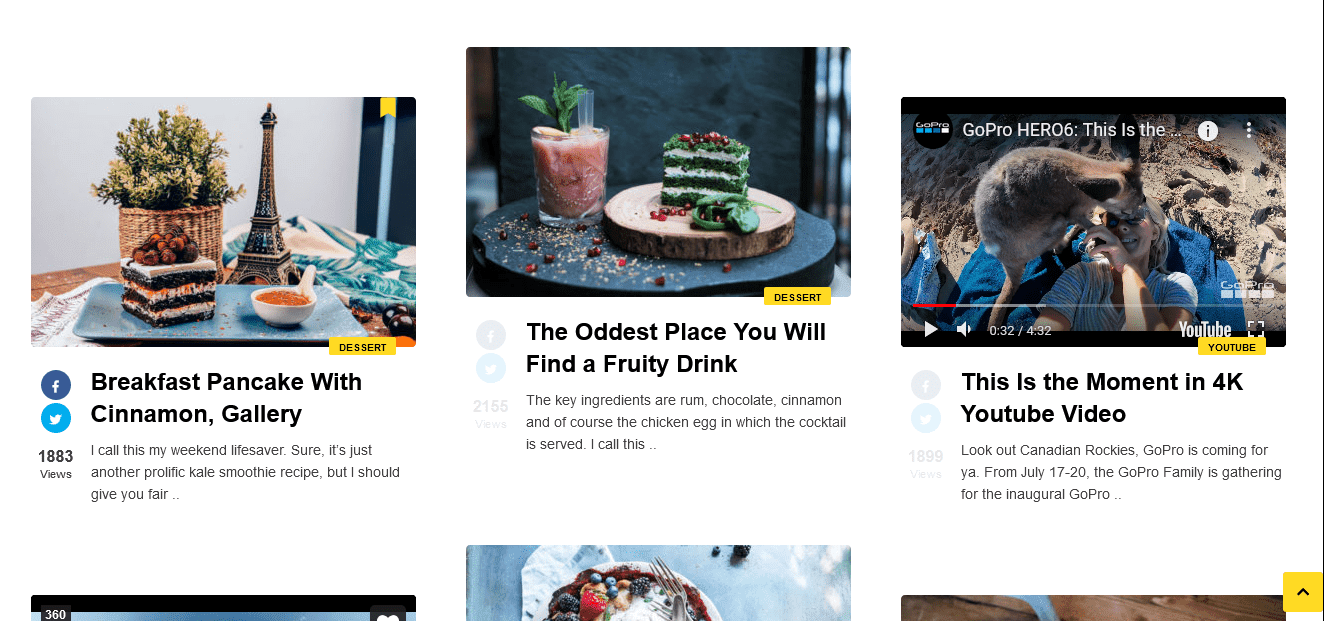Screen dimensions: 1324x621
Task: Select the YOUTUBE category tag
Action: point(1232,347)
